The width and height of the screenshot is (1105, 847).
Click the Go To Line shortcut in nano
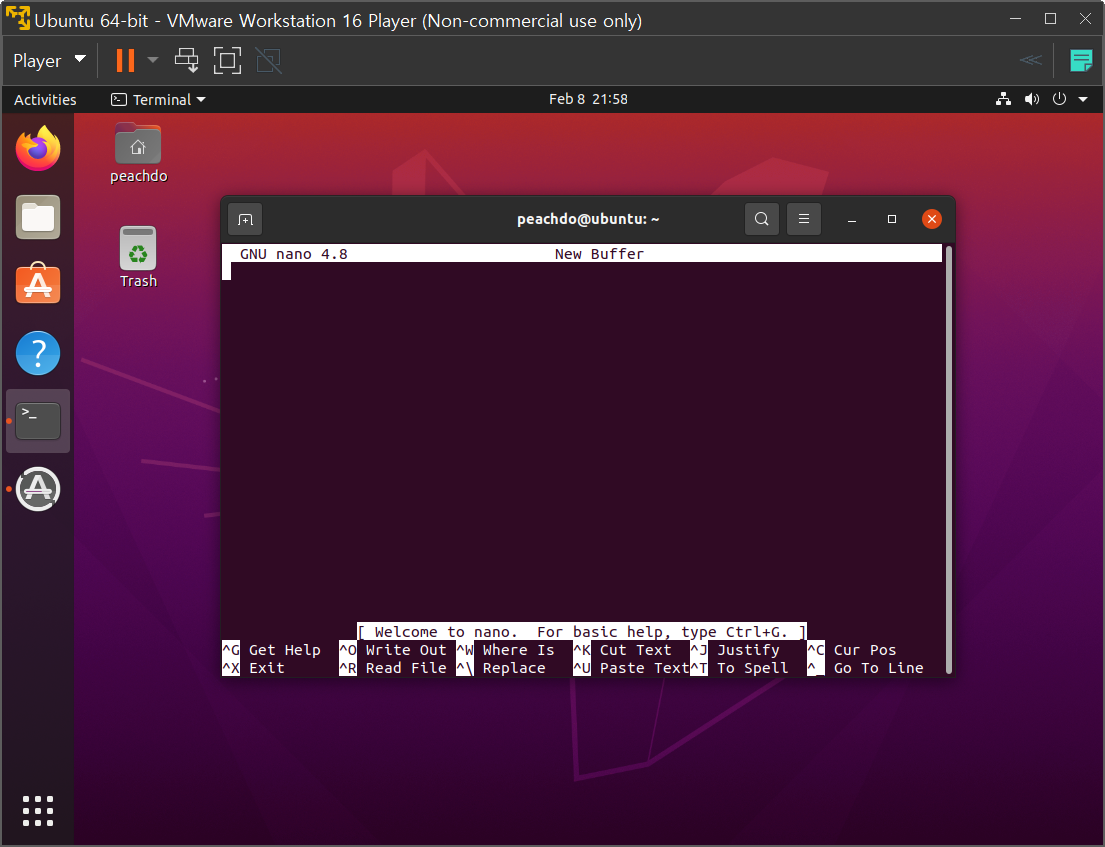(x=865, y=668)
